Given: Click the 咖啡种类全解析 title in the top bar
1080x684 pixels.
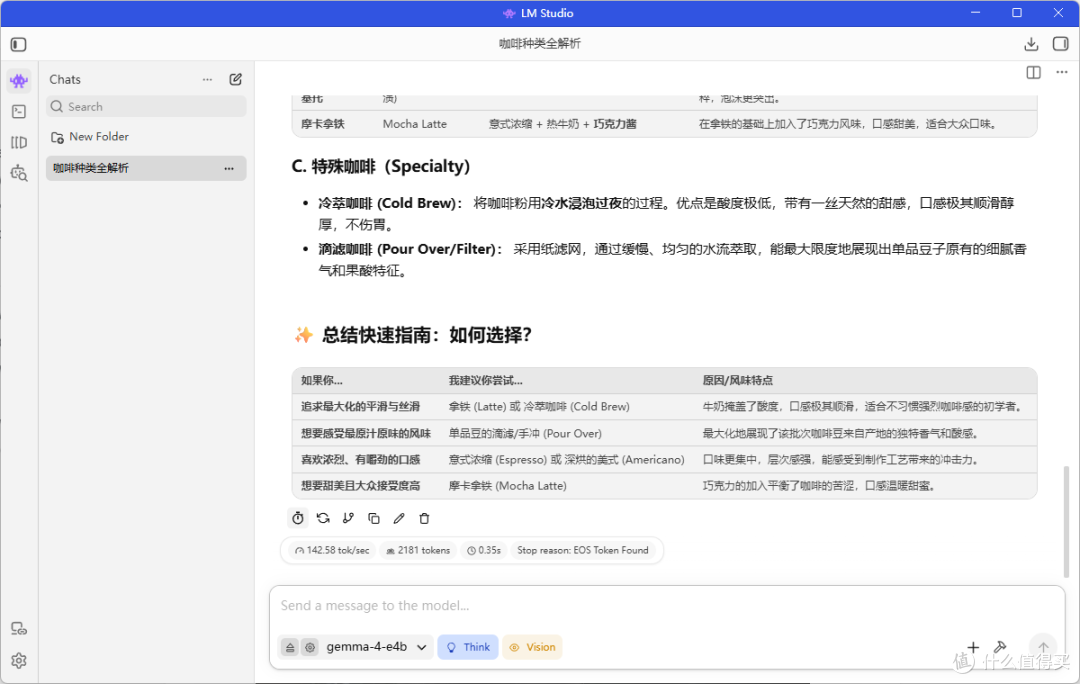Looking at the screenshot, I should click(540, 44).
